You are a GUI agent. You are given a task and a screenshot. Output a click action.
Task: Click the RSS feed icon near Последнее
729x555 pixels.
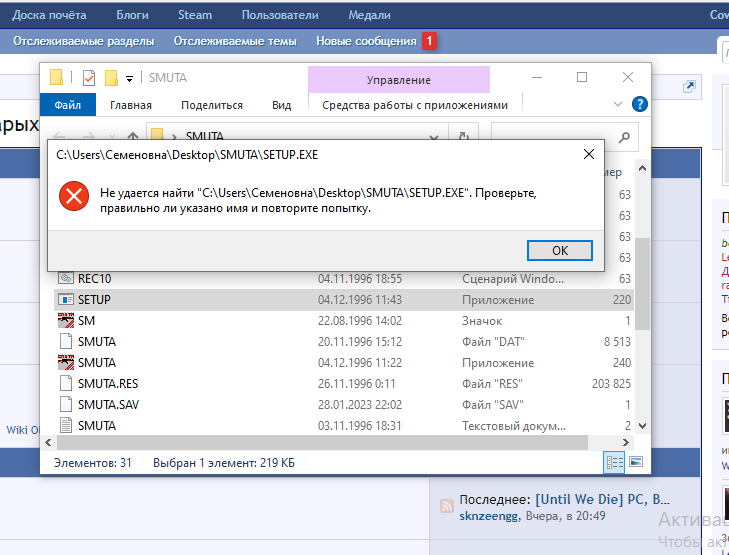click(x=447, y=507)
